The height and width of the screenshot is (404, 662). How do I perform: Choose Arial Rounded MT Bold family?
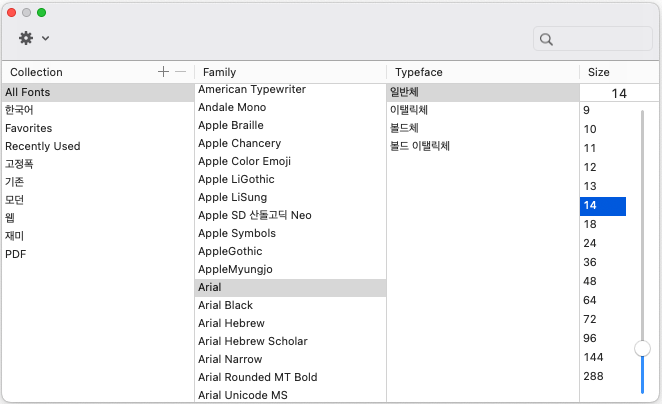point(290,377)
